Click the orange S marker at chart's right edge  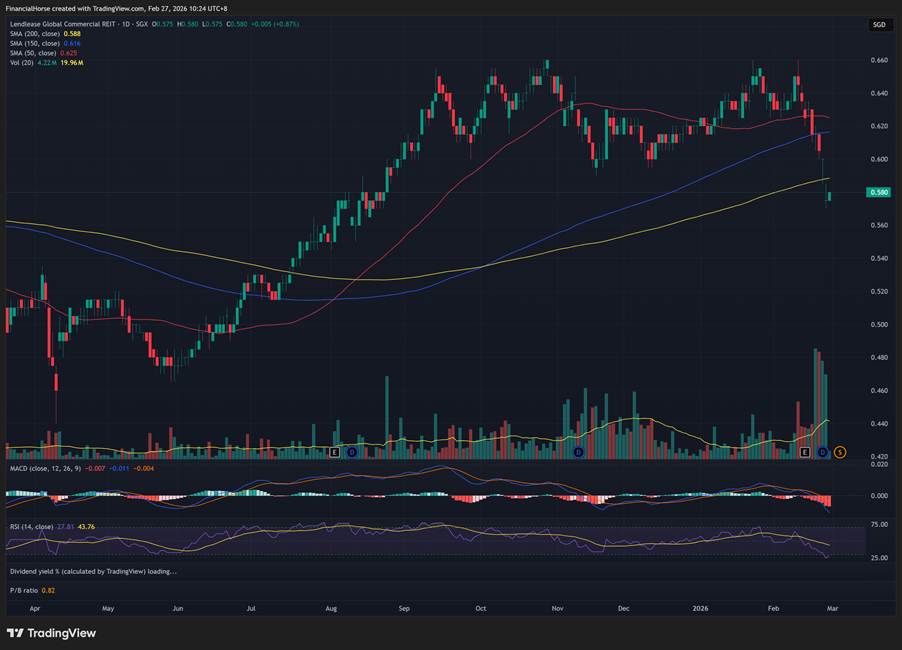pos(840,452)
